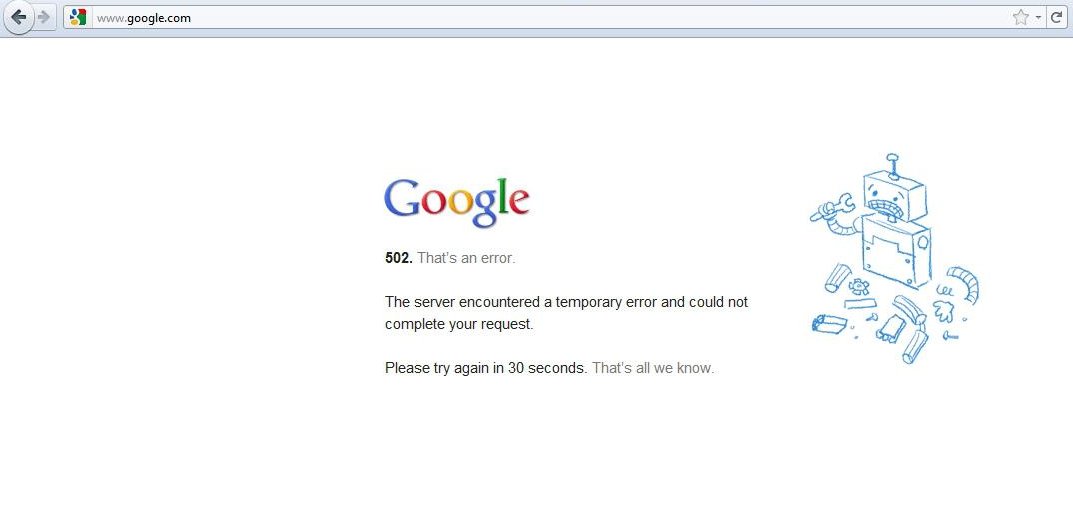1073x518 pixels.
Task: Click "The server encountered a temporary error" line
Action: click(x=567, y=302)
